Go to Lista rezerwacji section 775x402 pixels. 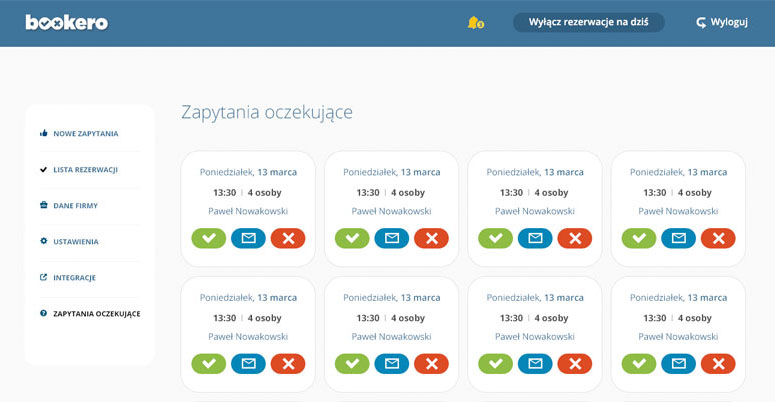[85, 169]
